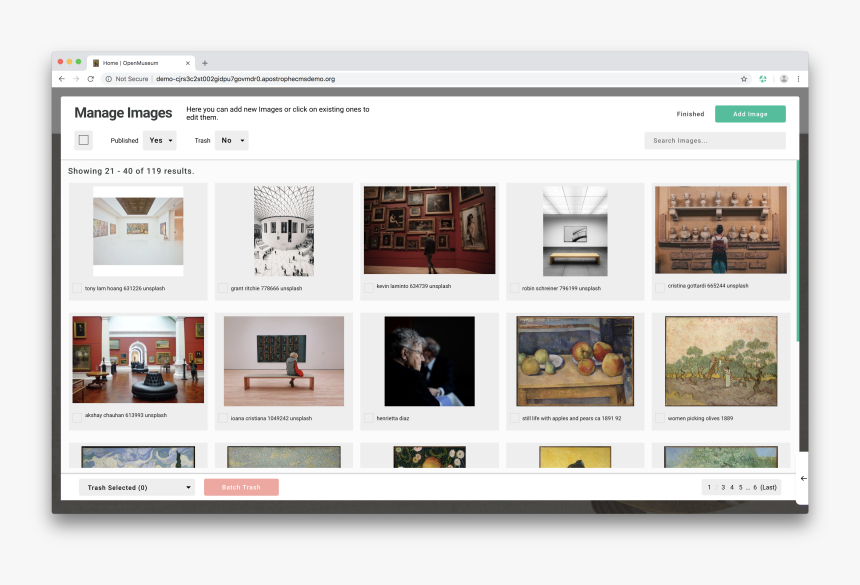The width and height of the screenshot is (860, 585).
Task: Open the Trash Selected (0) dropdown
Action: [137, 487]
